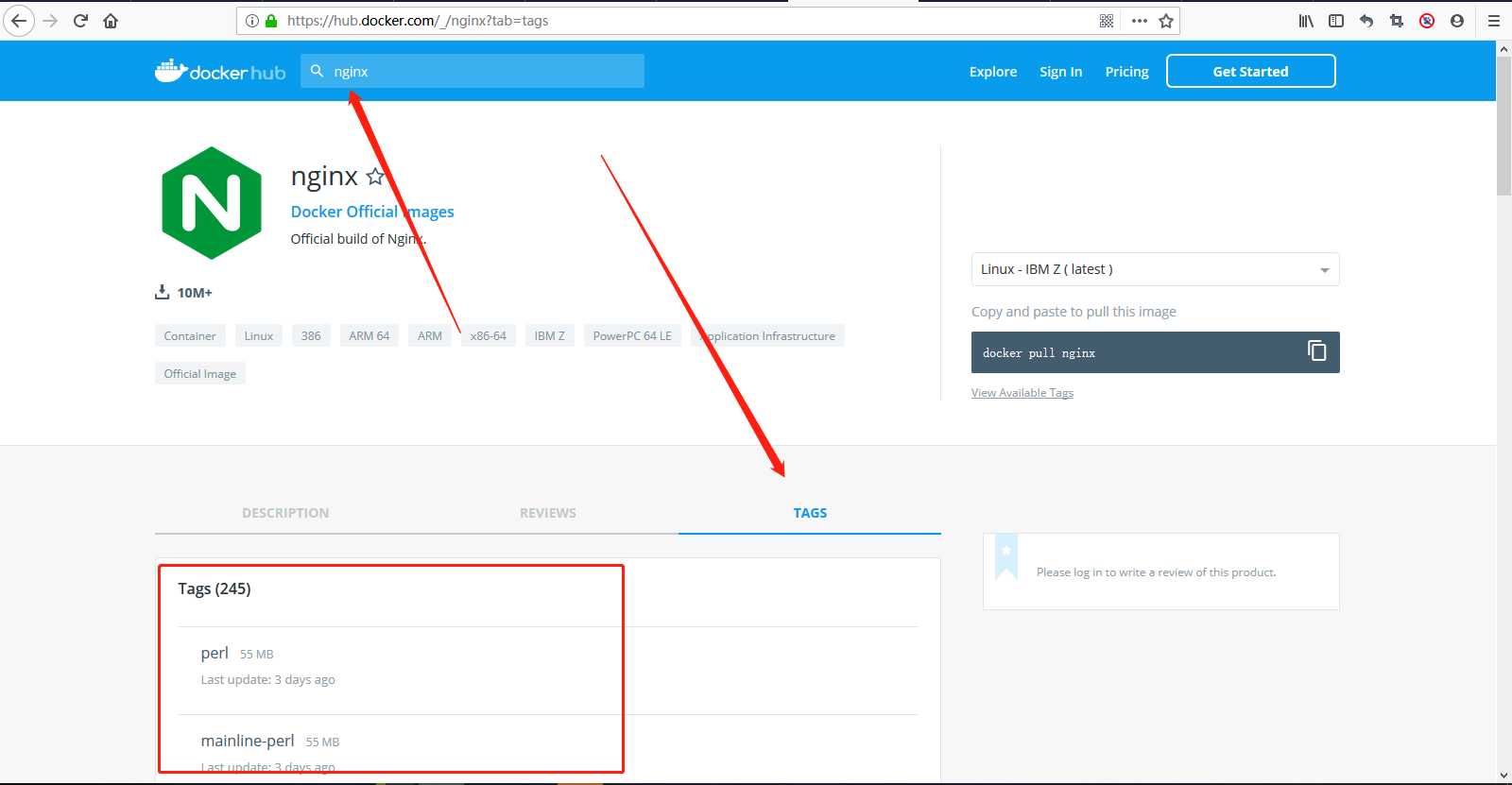
Task: Click the bookmark ribbon icon in review box
Action: click(x=1006, y=558)
